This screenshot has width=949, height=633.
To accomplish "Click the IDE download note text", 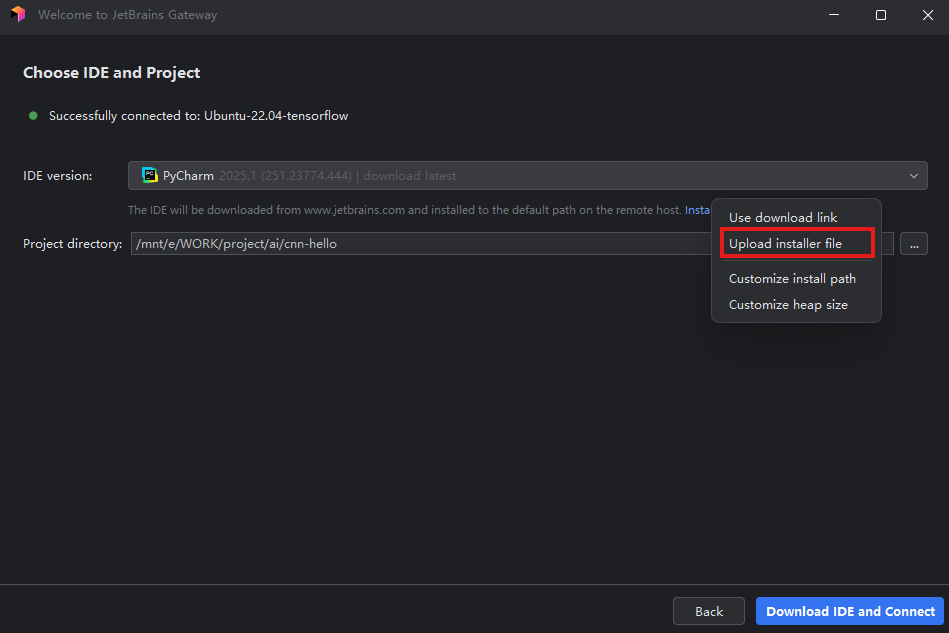I will [404, 210].
